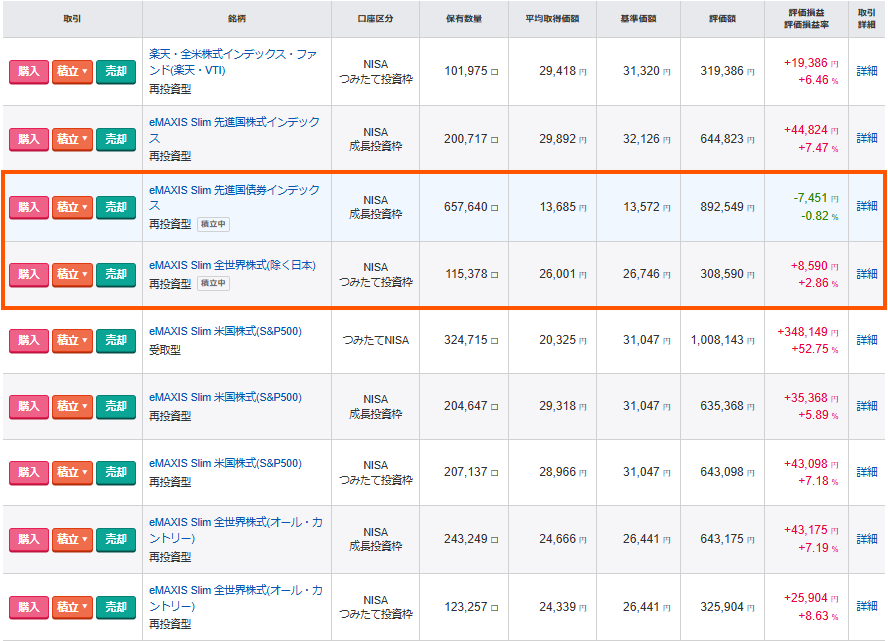Click 購入 for eMAXIS Slim 先進国株式インデックス
The height and width of the screenshot is (641, 888).
click(29, 139)
